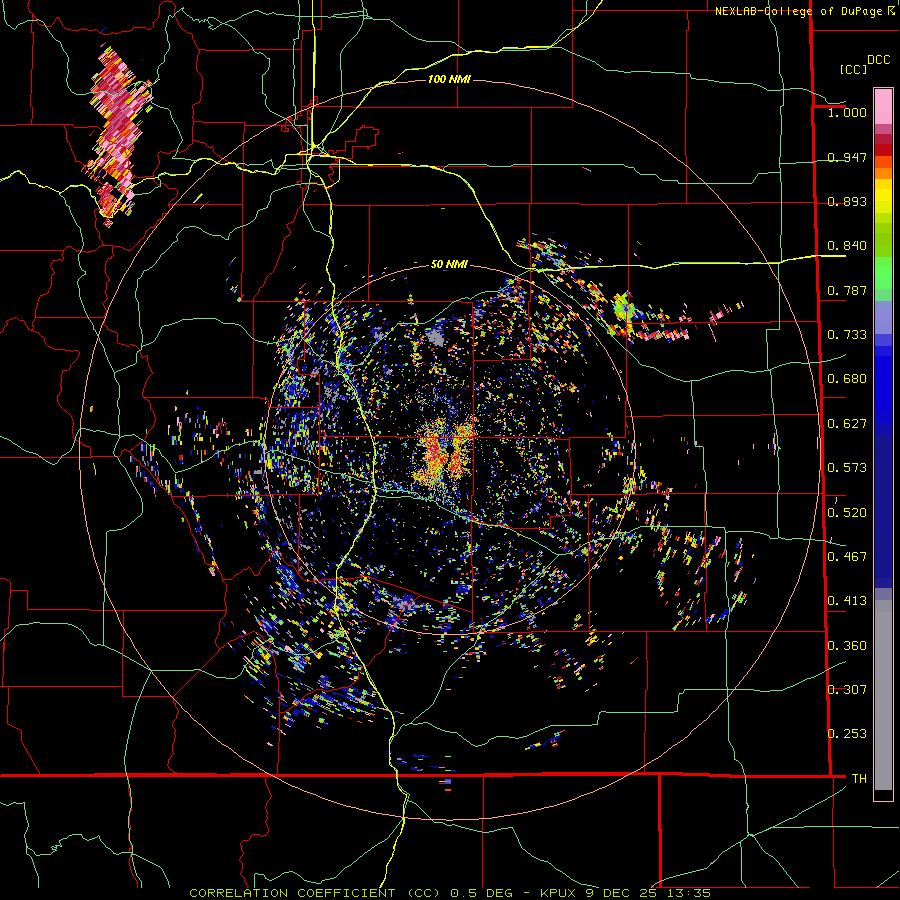Screen dimensions: 900x900
Task: Click the NEXLAB-College of DuPage header text
Action: 798,11
